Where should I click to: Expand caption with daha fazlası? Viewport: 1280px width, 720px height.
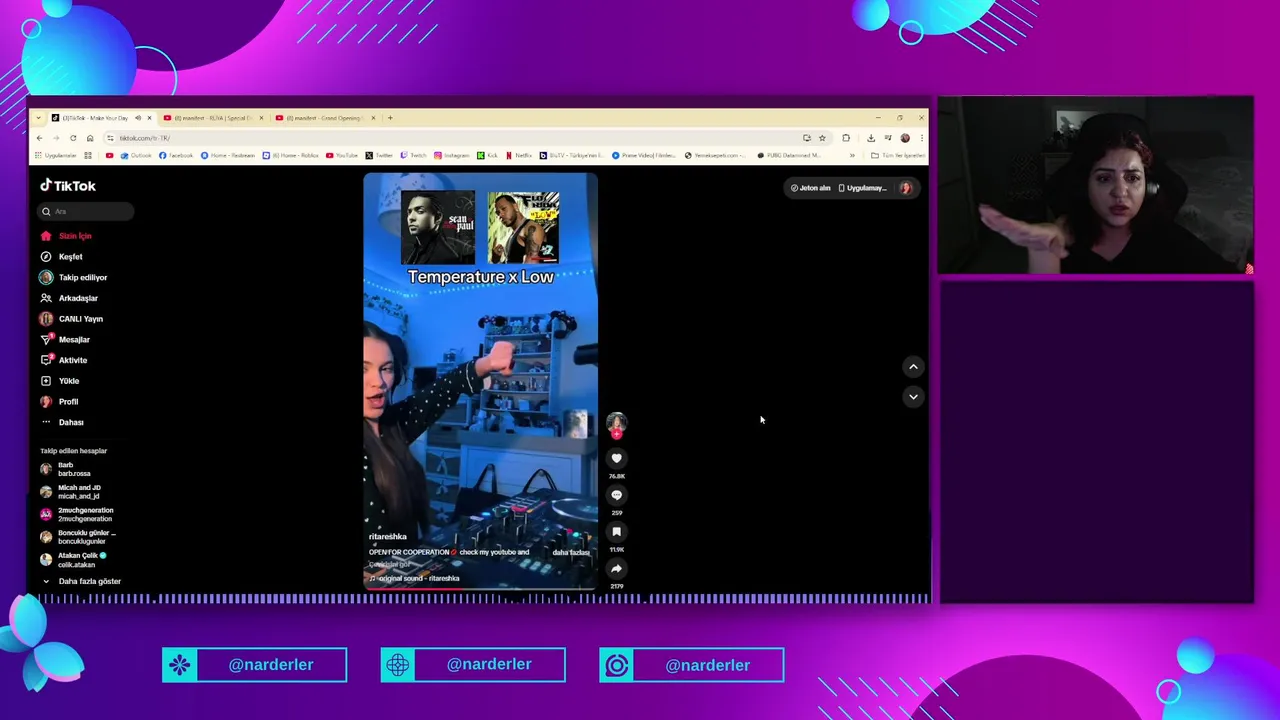(x=571, y=552)
